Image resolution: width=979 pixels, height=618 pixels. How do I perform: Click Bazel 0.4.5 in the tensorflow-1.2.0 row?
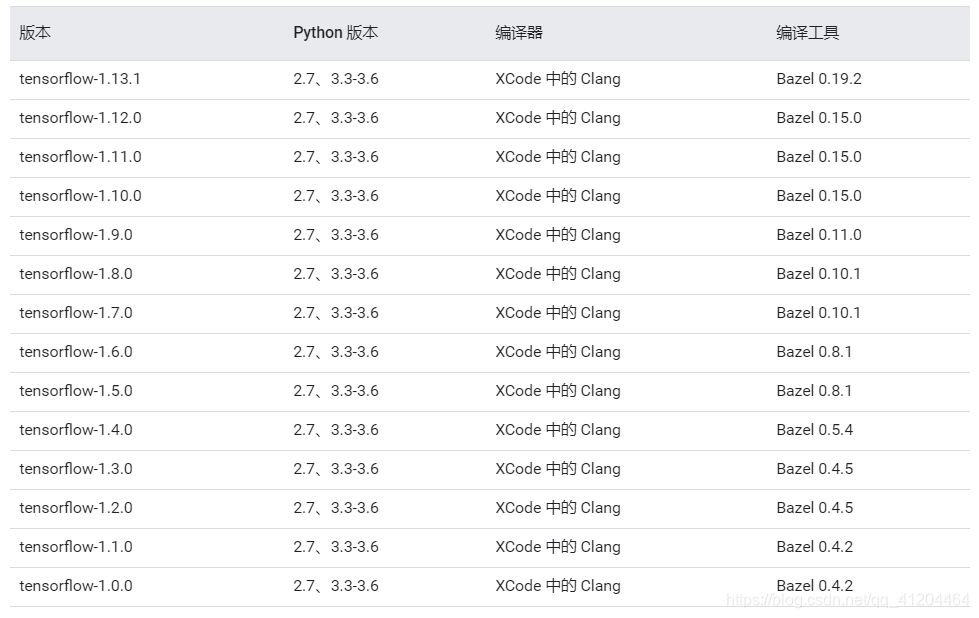point(815,508)
